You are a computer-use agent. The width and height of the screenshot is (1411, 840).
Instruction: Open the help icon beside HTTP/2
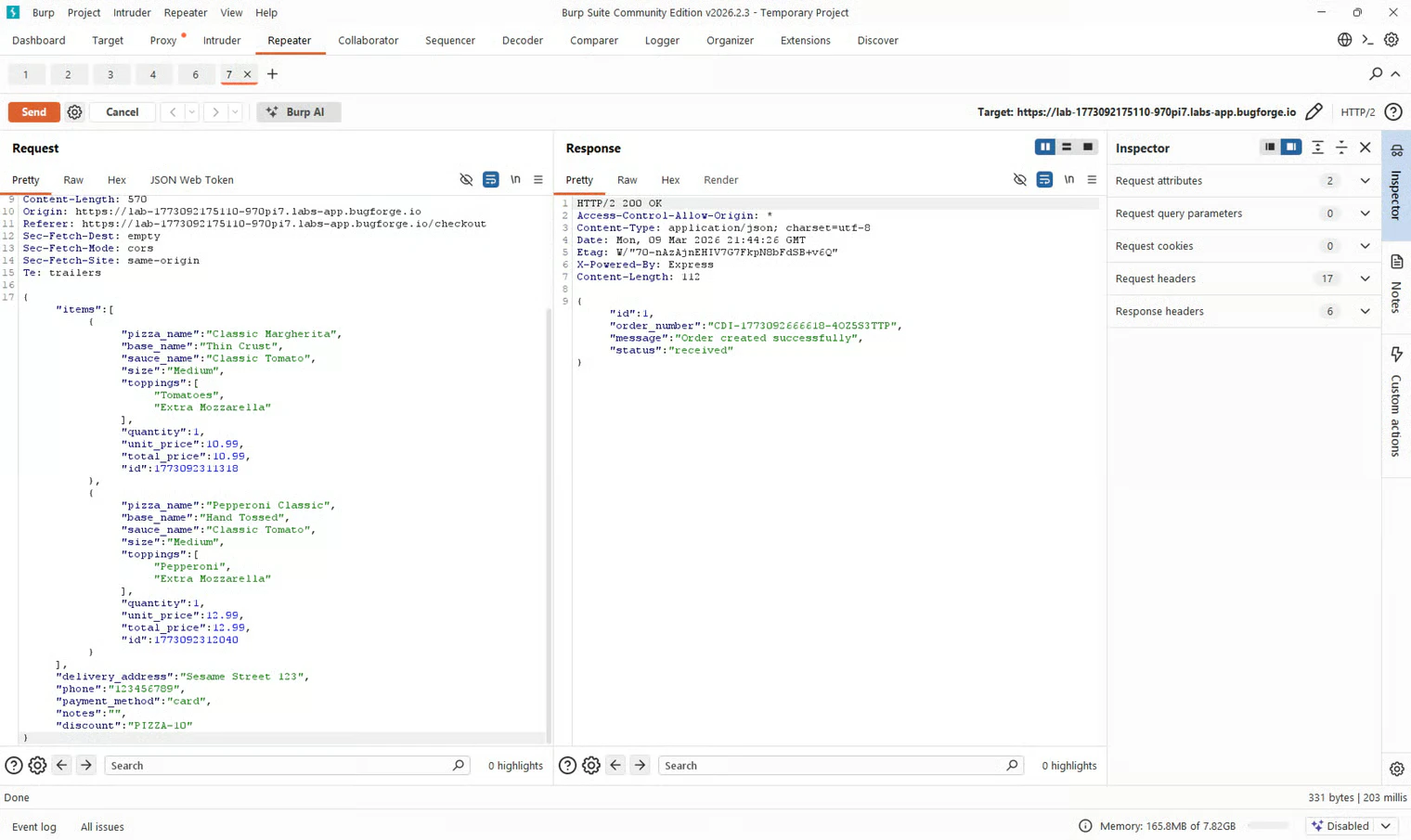click(1393, 112)
